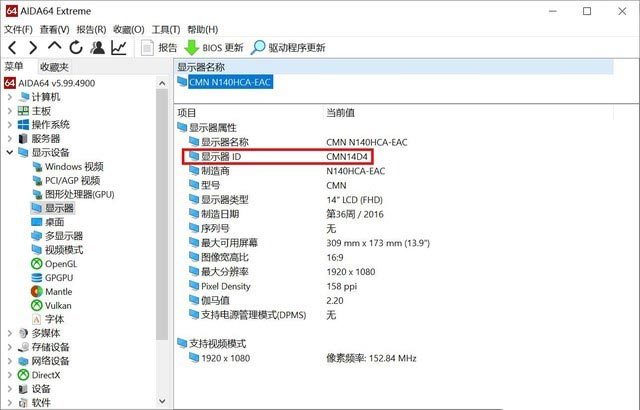Click the user profile icon in toolbar

(97, 47)
